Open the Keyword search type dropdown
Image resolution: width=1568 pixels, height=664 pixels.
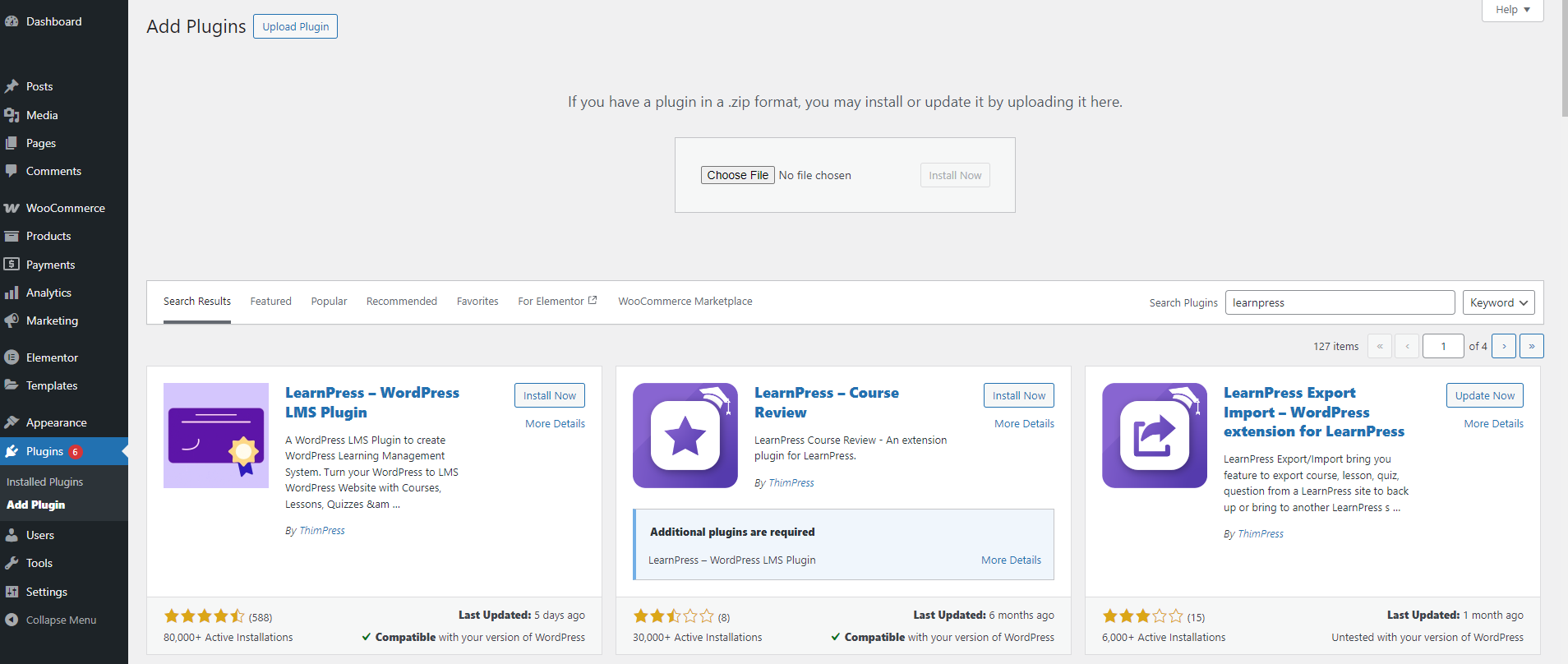[x=1498, y=302]
